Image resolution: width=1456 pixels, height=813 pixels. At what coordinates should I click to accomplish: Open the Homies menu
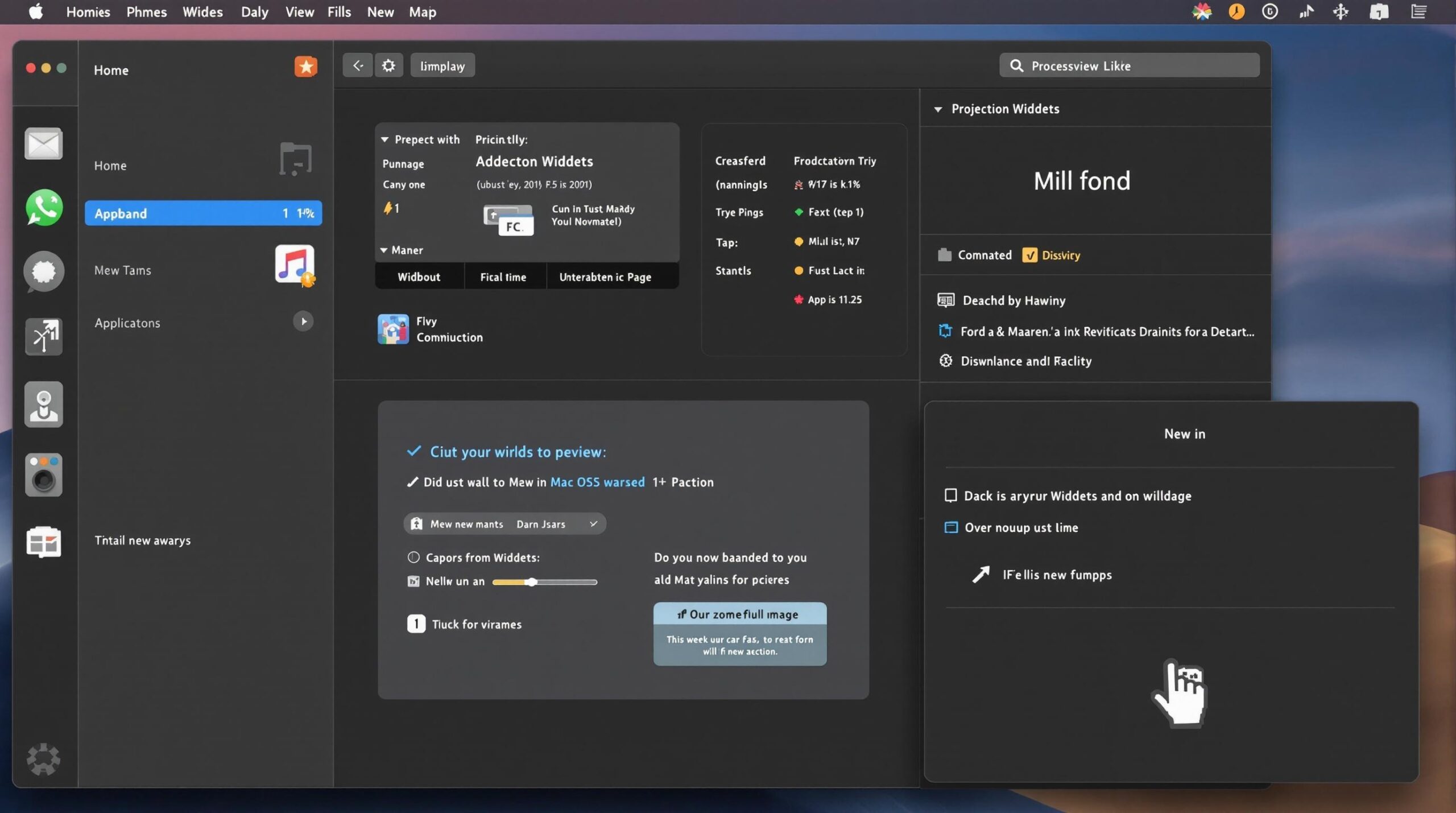click(88, 12)
